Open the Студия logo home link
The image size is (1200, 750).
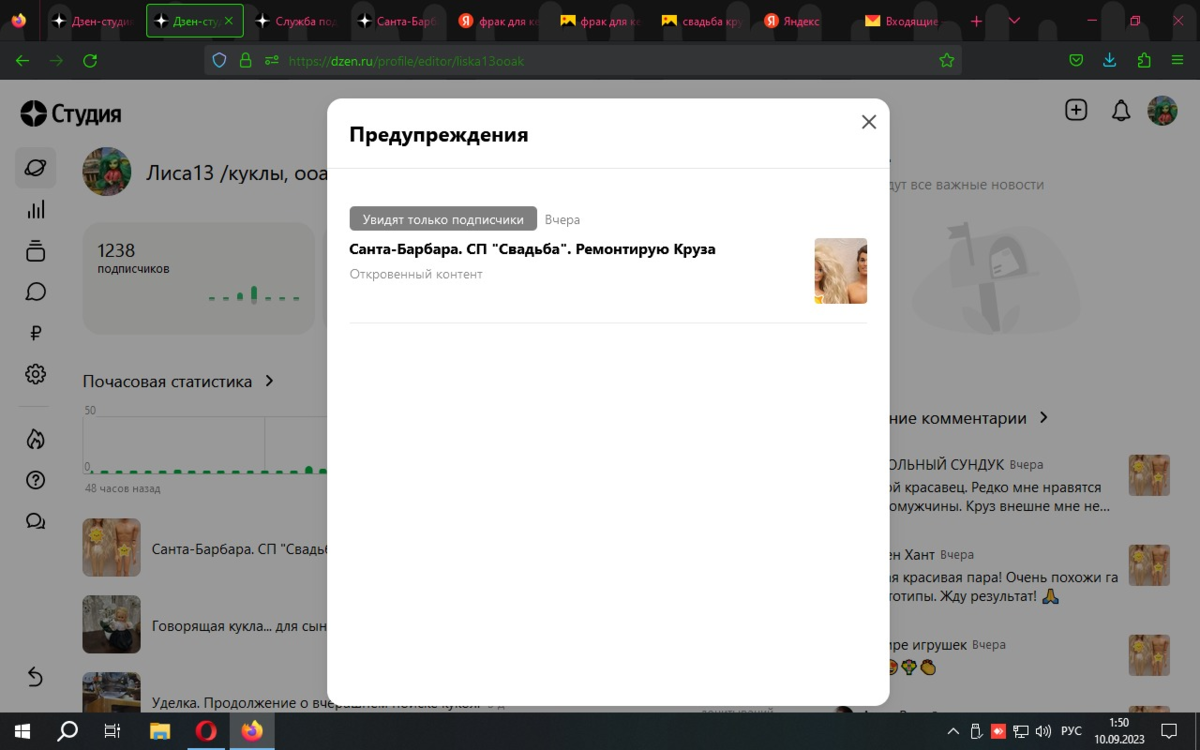point(71,114)
